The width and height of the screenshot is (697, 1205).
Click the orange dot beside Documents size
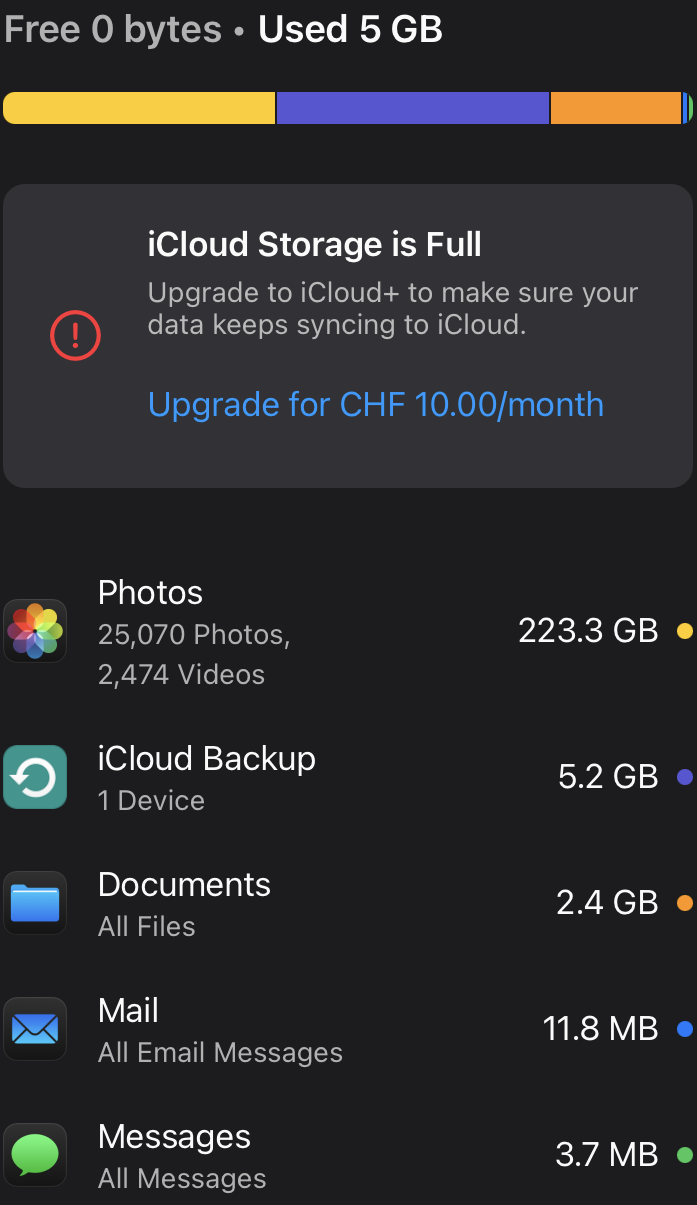[685, 903]
